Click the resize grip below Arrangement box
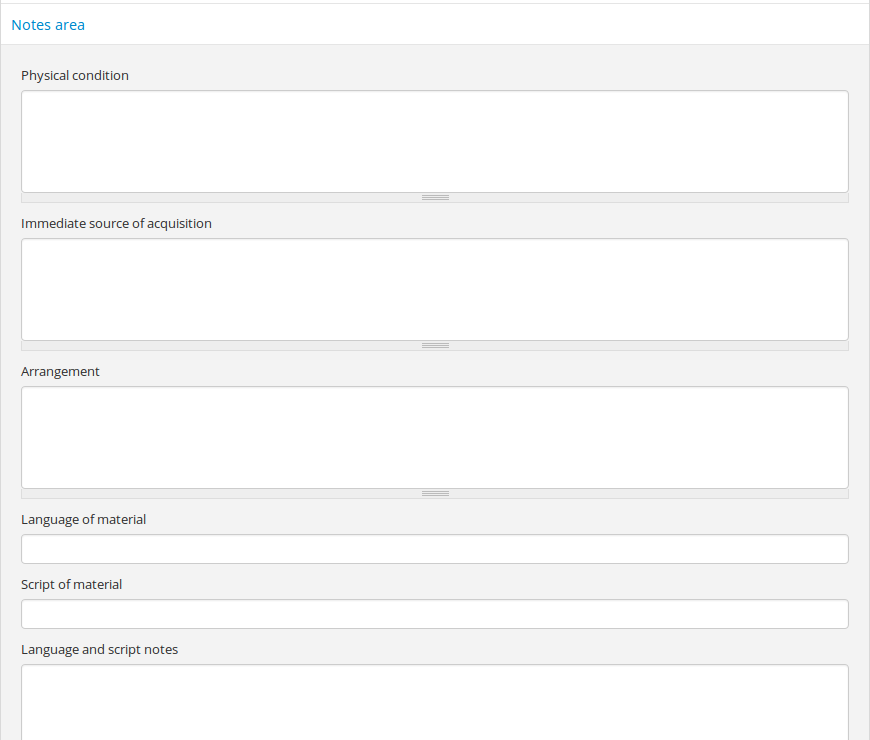Screen dimensions: 870x740 click(x=435, y=494)
